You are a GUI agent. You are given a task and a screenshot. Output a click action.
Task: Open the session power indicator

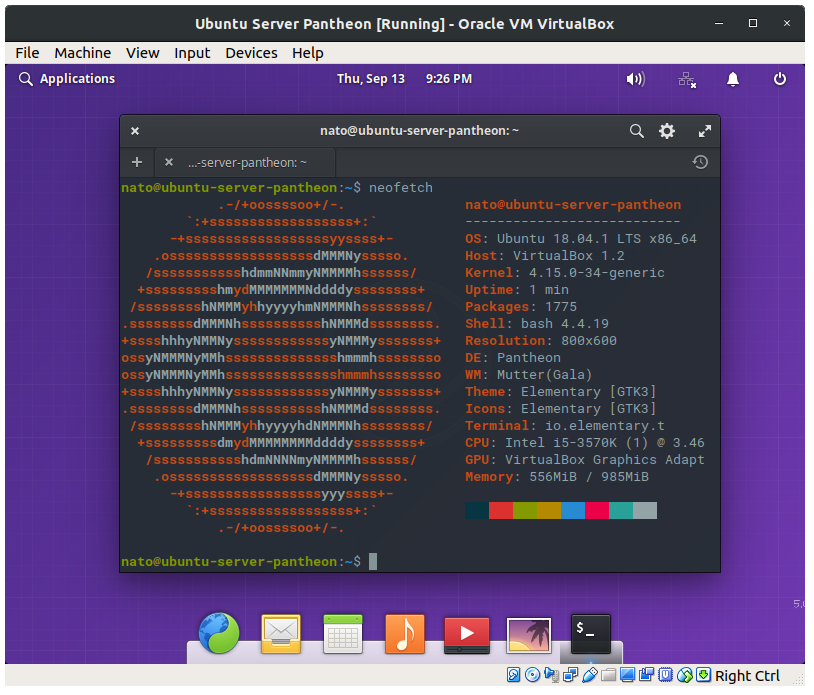tap(779, 79)
